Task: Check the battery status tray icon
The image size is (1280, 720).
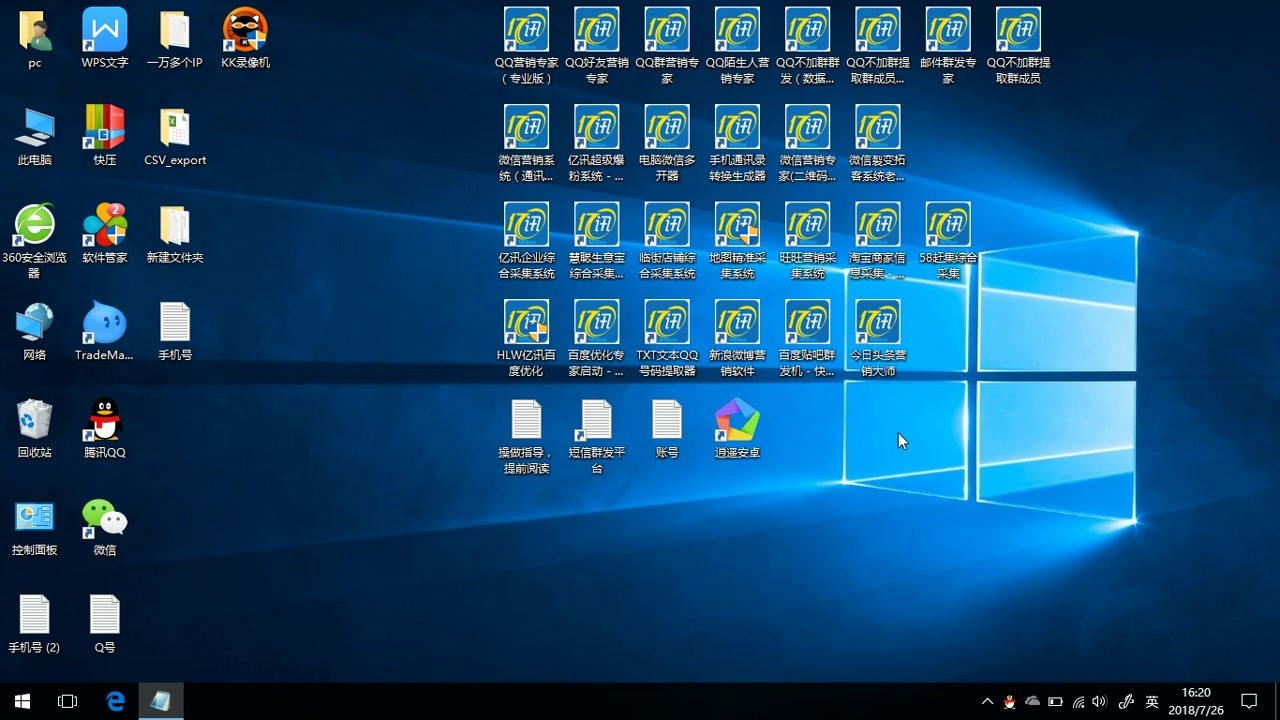Action: click(x=1055, y=701)
